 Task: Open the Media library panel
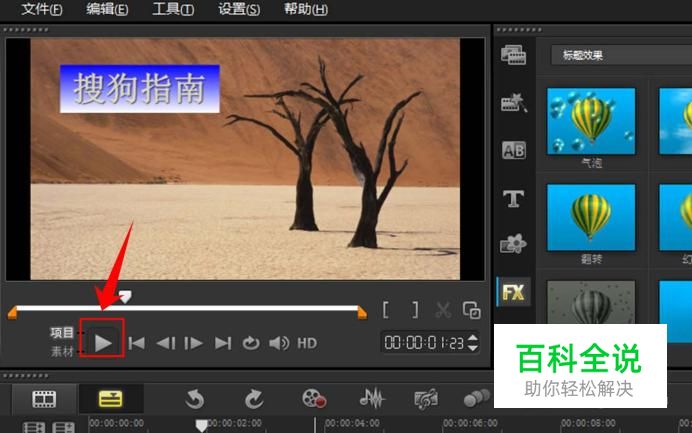513,55
